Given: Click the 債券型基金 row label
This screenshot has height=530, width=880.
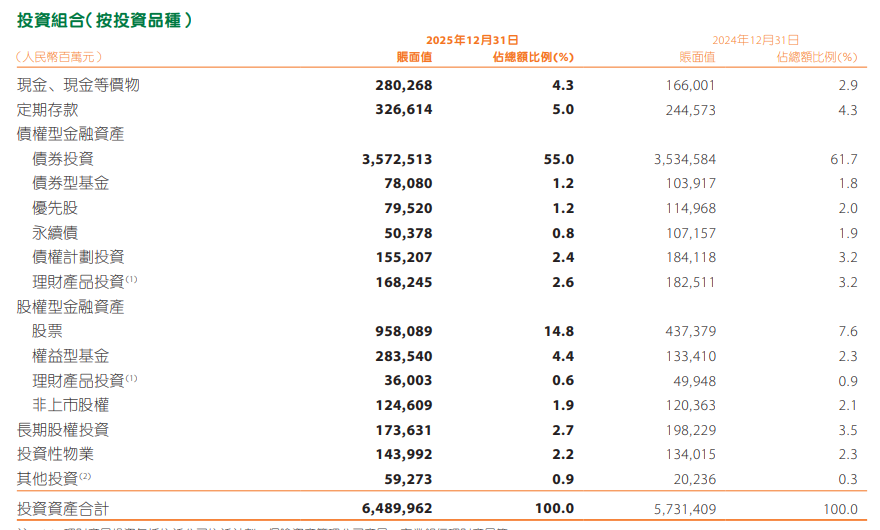Looking at the screenshot, I should click(x=71, y=183).
